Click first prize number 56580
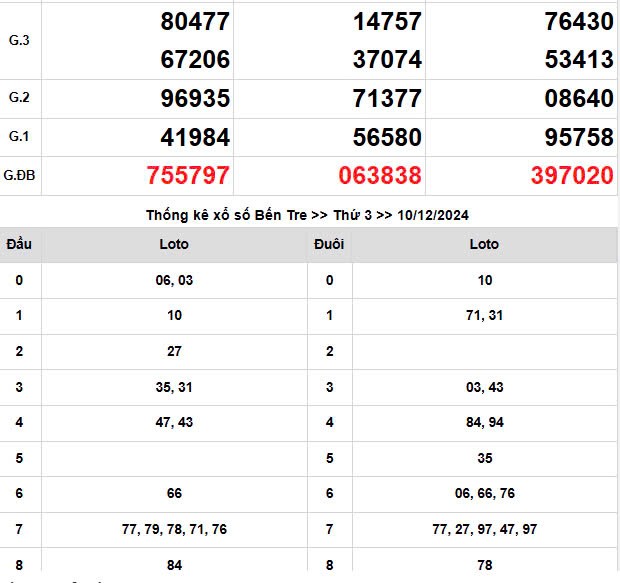This screenshot has height=583, width=620. (x=387, y=137)
